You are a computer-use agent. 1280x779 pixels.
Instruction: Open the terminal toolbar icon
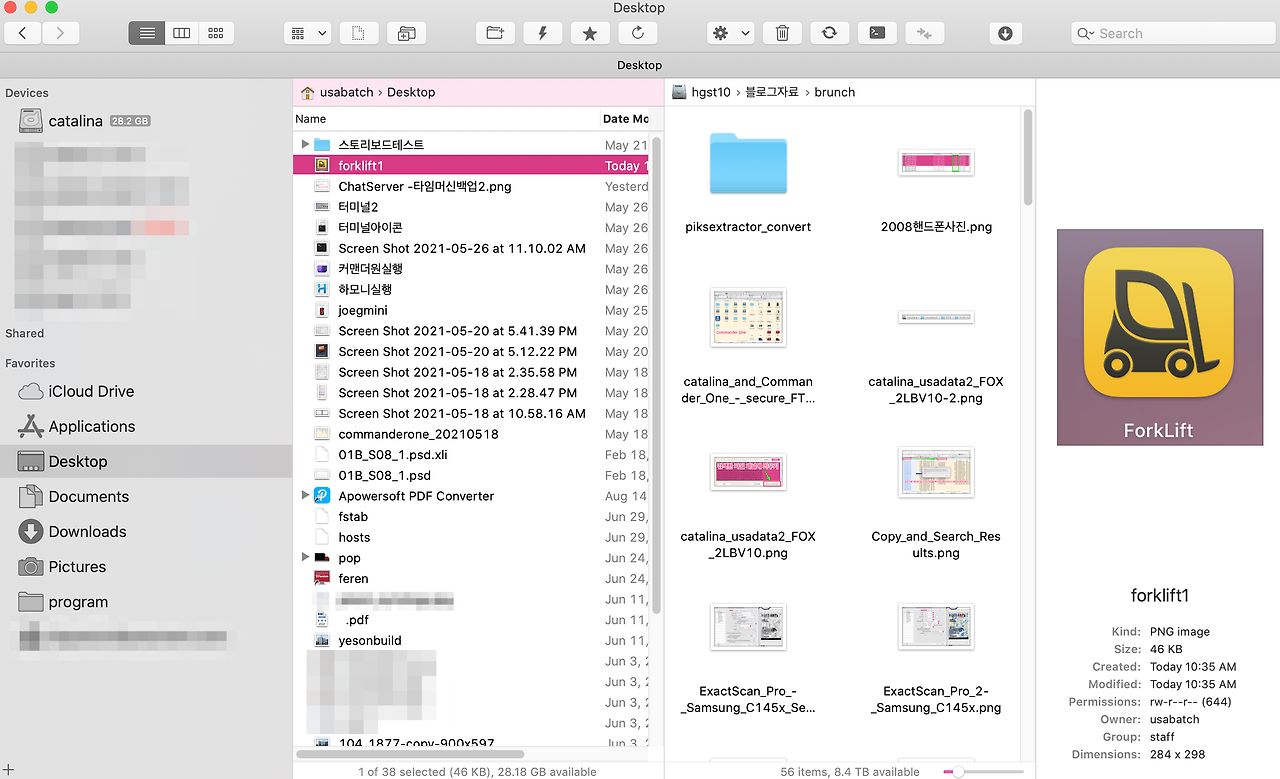[x=877, y=33]
